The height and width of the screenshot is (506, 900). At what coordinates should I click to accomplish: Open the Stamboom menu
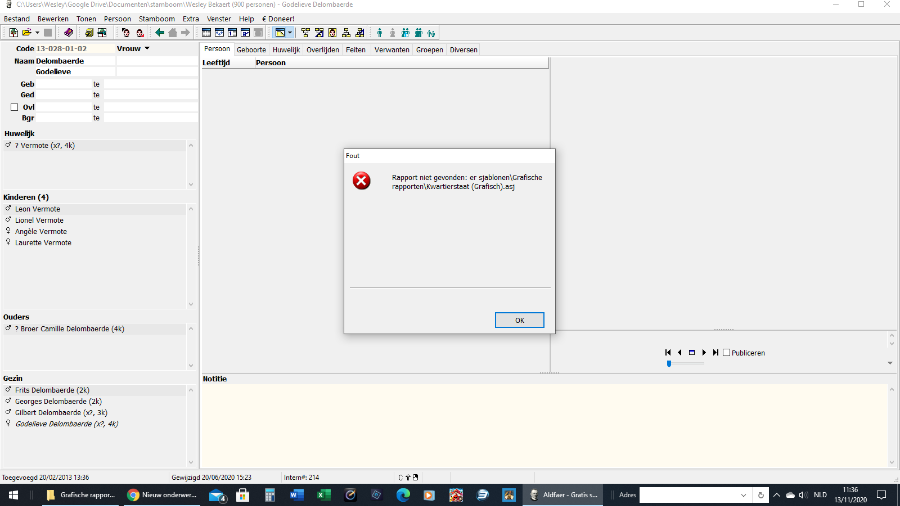156,19
